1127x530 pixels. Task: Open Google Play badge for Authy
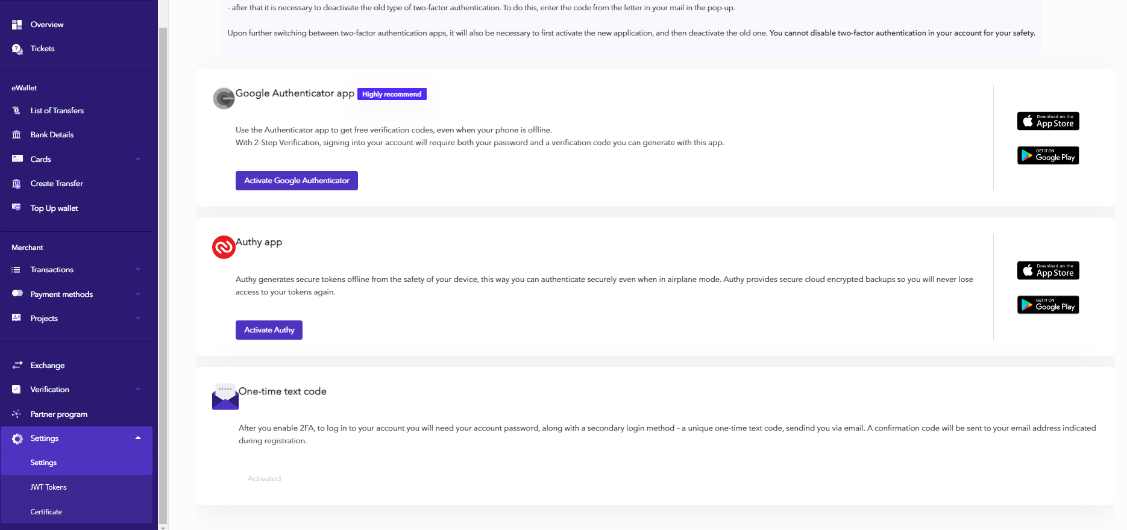pos(1048,304)
